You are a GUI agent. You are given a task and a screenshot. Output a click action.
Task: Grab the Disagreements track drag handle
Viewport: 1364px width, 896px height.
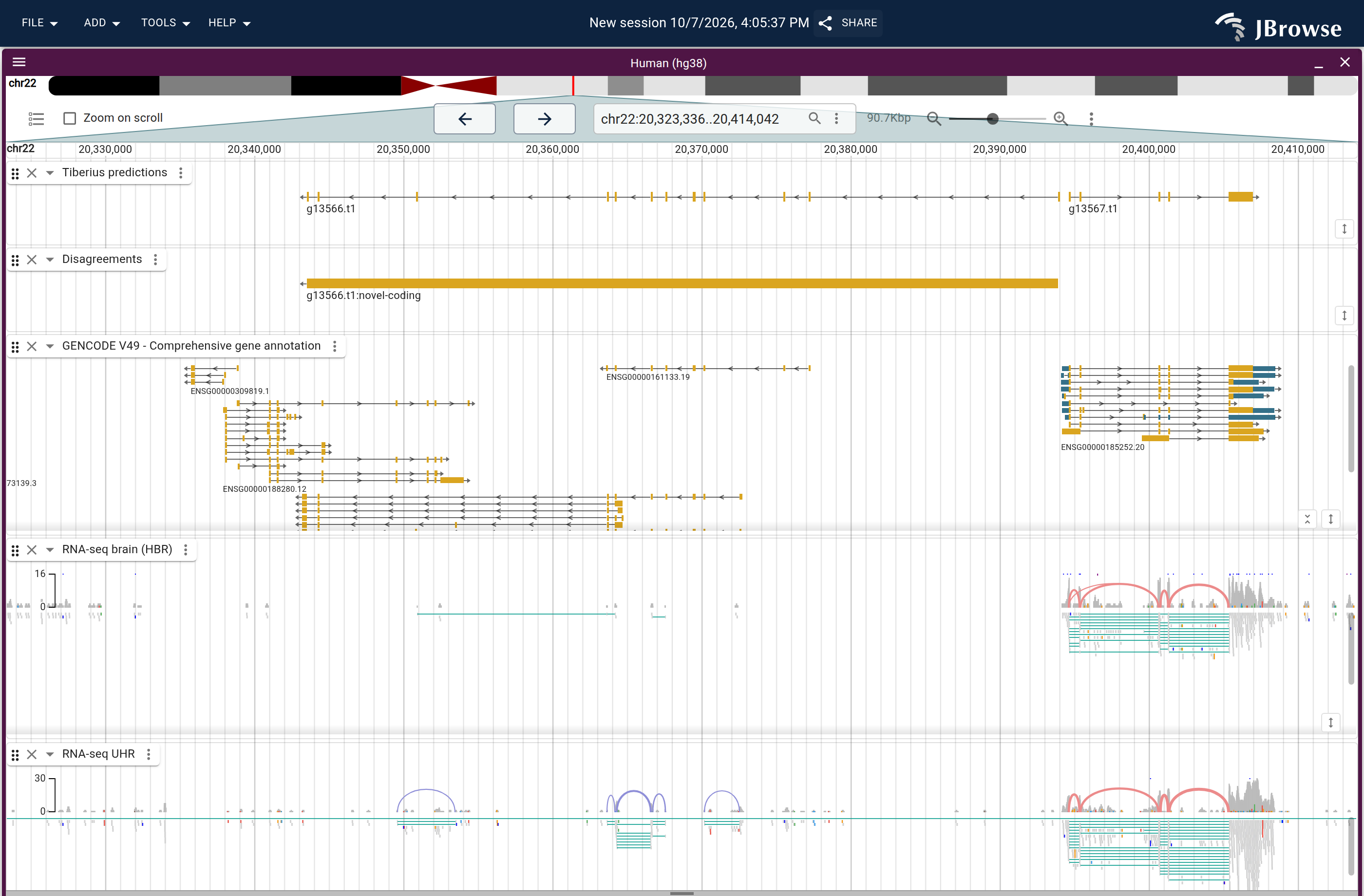[x=16, y=260]
